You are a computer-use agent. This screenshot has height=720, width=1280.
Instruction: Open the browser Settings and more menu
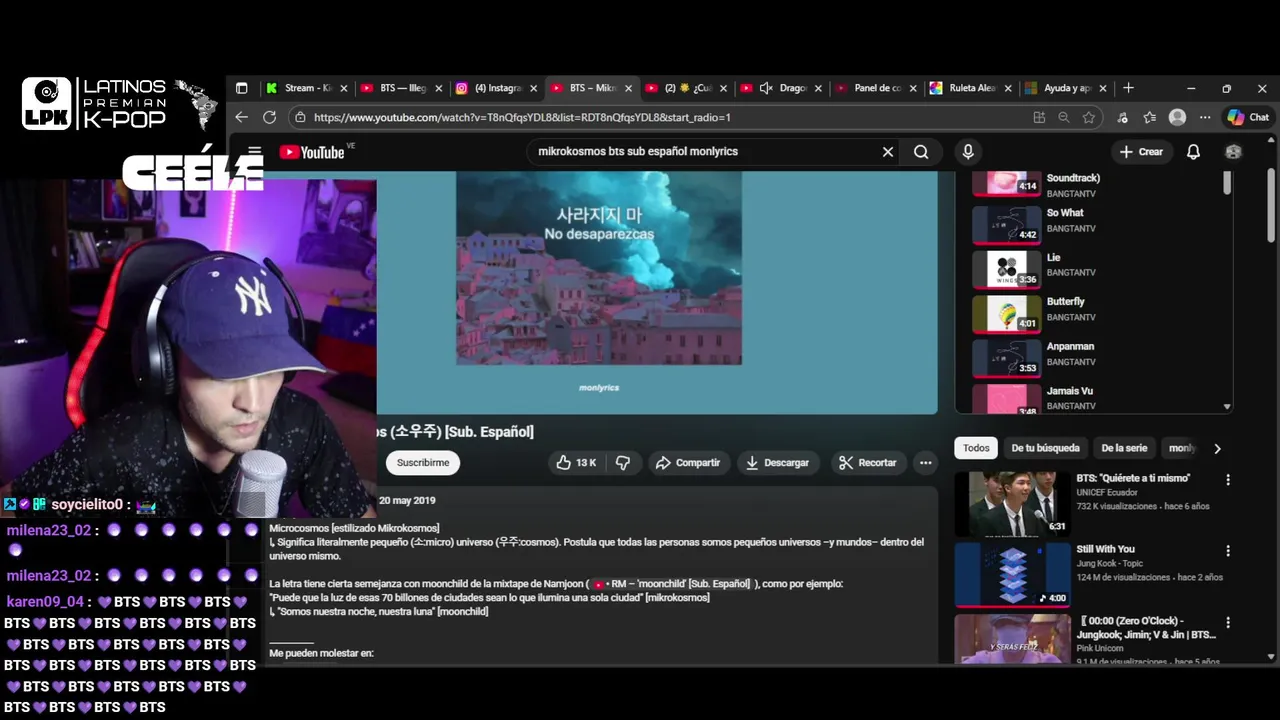(1205, 117)
